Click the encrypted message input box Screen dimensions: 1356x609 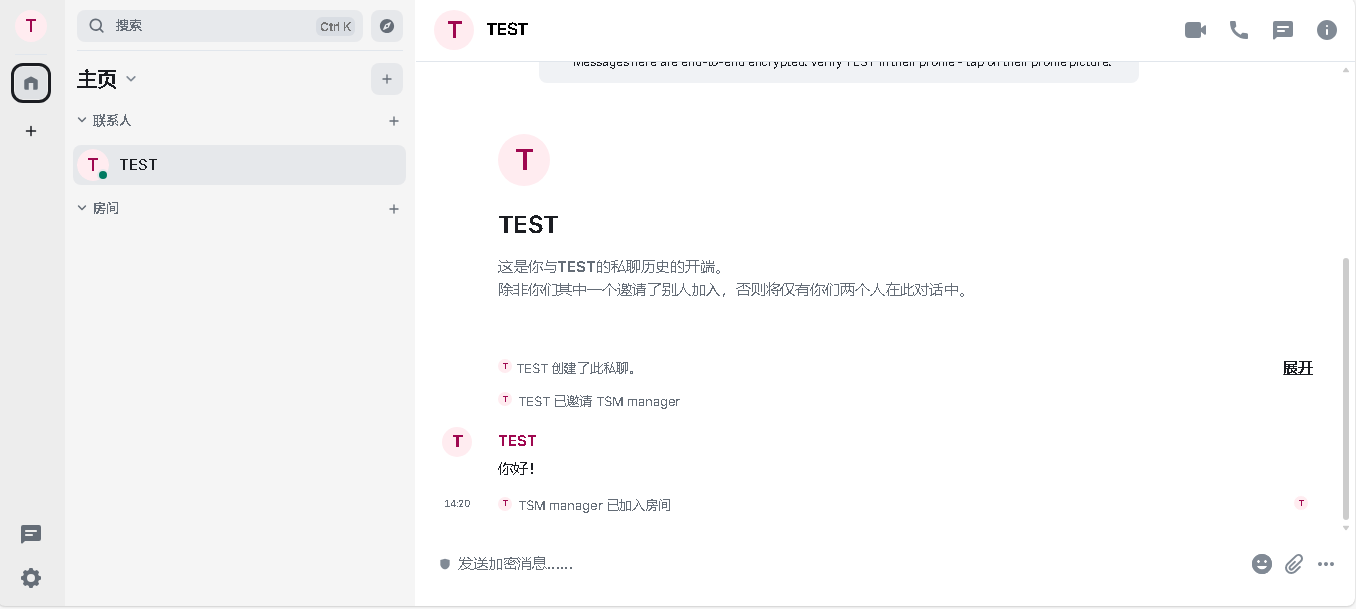click(840, 564)
